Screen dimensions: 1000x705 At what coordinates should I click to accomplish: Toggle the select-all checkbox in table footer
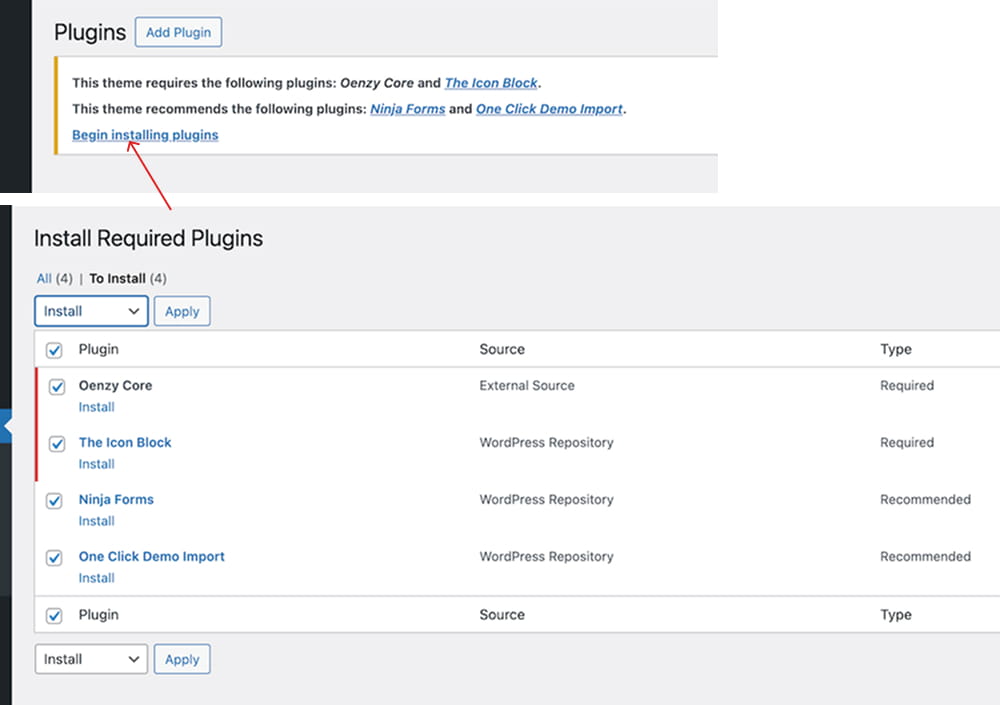pos(55,614)
